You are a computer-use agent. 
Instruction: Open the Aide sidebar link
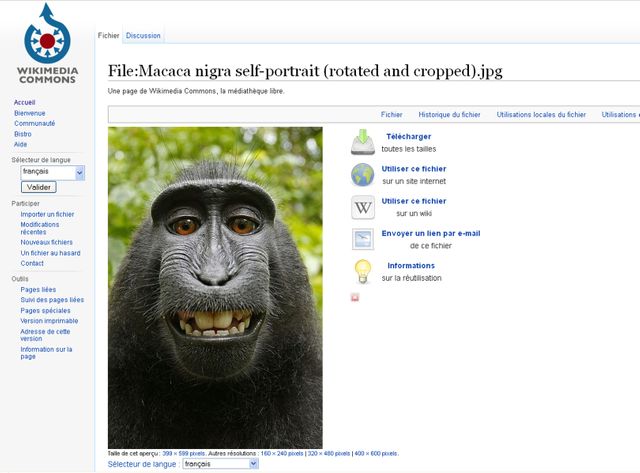pos(20,144)
